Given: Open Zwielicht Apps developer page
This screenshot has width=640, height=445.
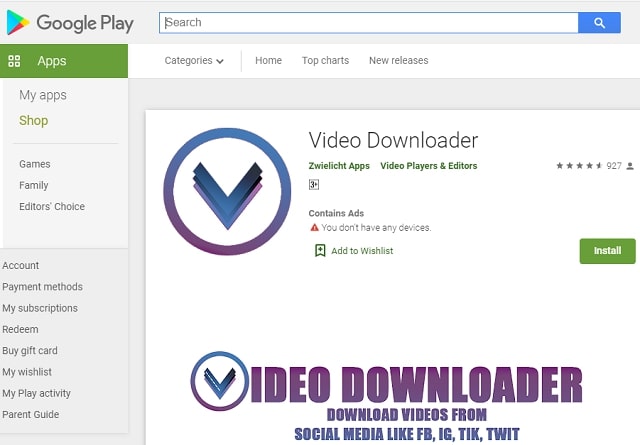Looking at the screenshot, I should click(x=339, y=166).
